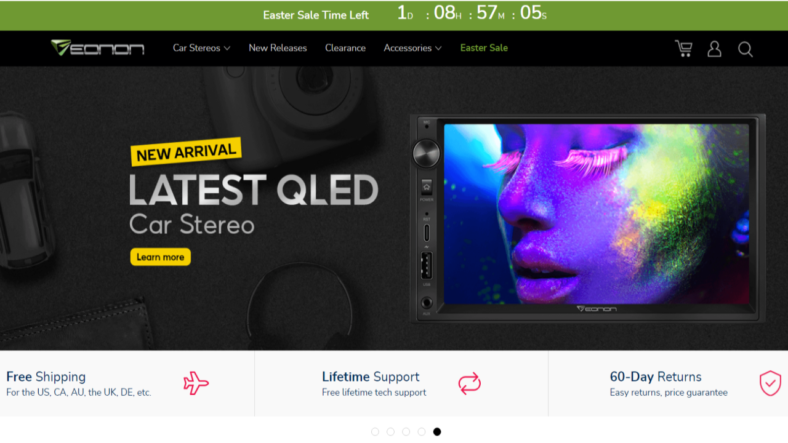This screenshot has width=788, height=443.
Task: Click the Easter Sale countdown banner
Action: click(394, 15)
